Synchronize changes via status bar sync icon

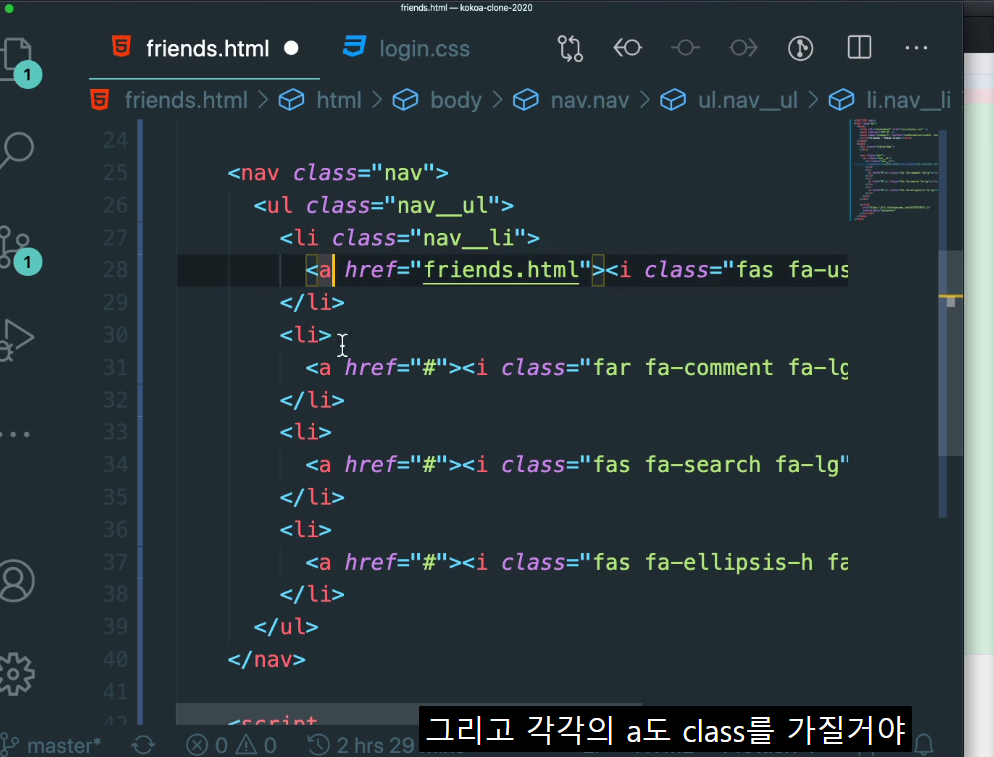(x=143, y=745)
